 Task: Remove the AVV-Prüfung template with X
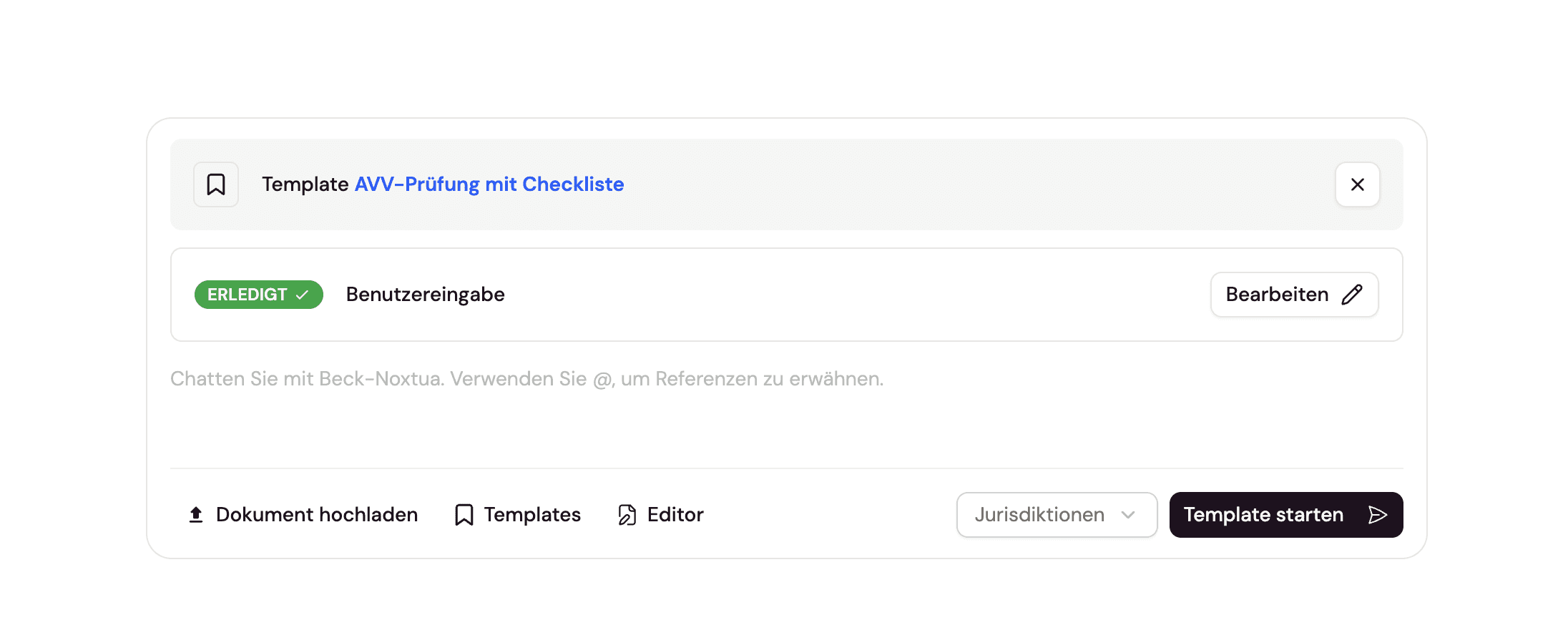(x=1357, y=184)
